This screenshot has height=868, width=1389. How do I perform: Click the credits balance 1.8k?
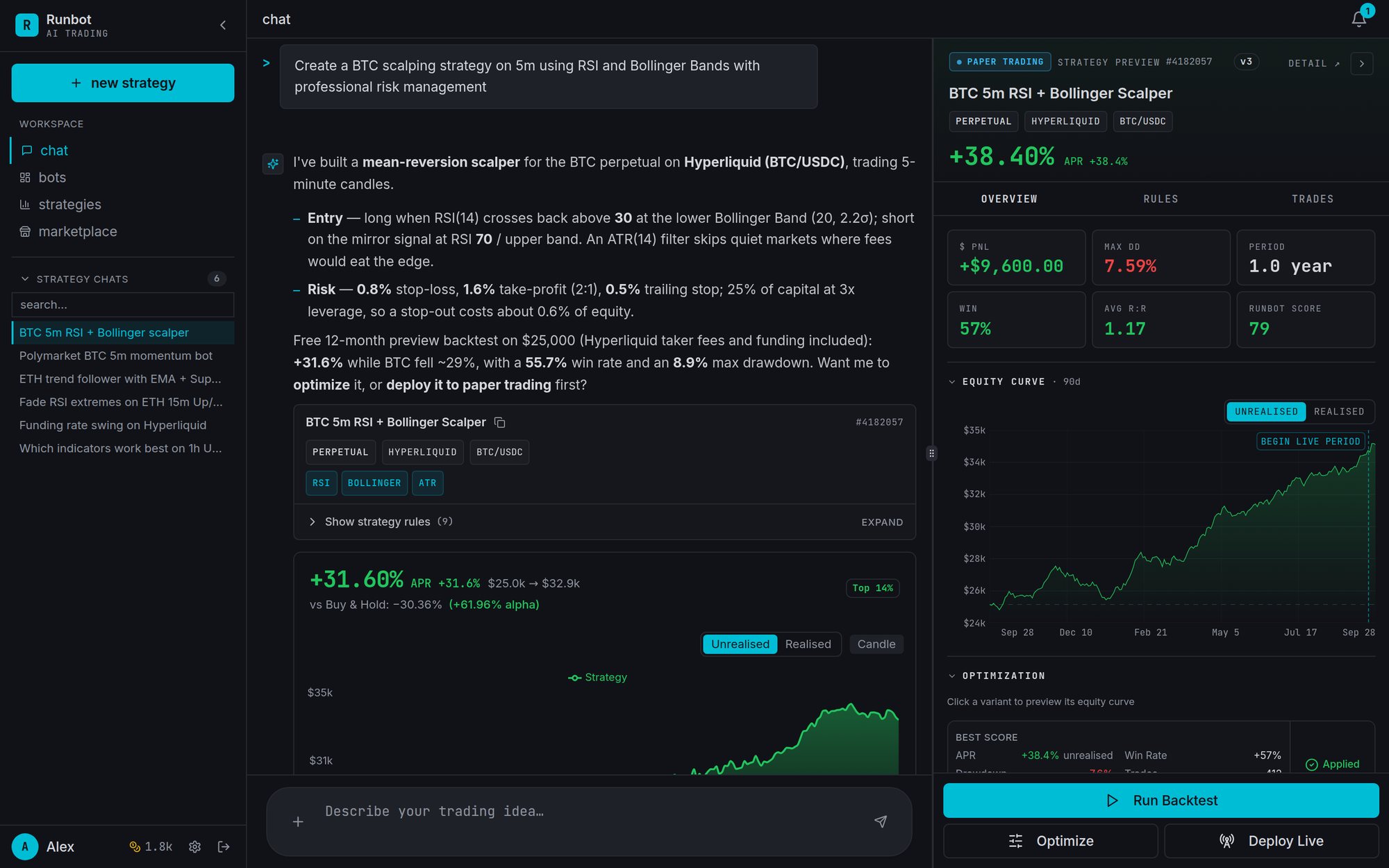point(151,846)
